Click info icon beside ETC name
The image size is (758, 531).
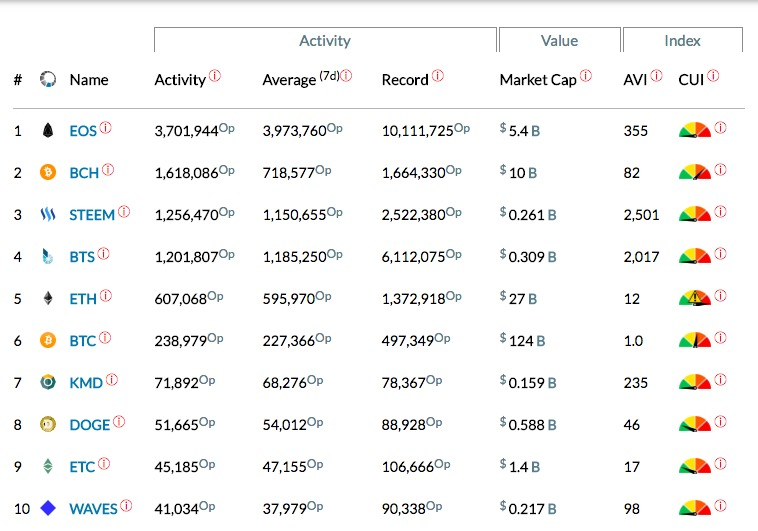pos(104,464)
